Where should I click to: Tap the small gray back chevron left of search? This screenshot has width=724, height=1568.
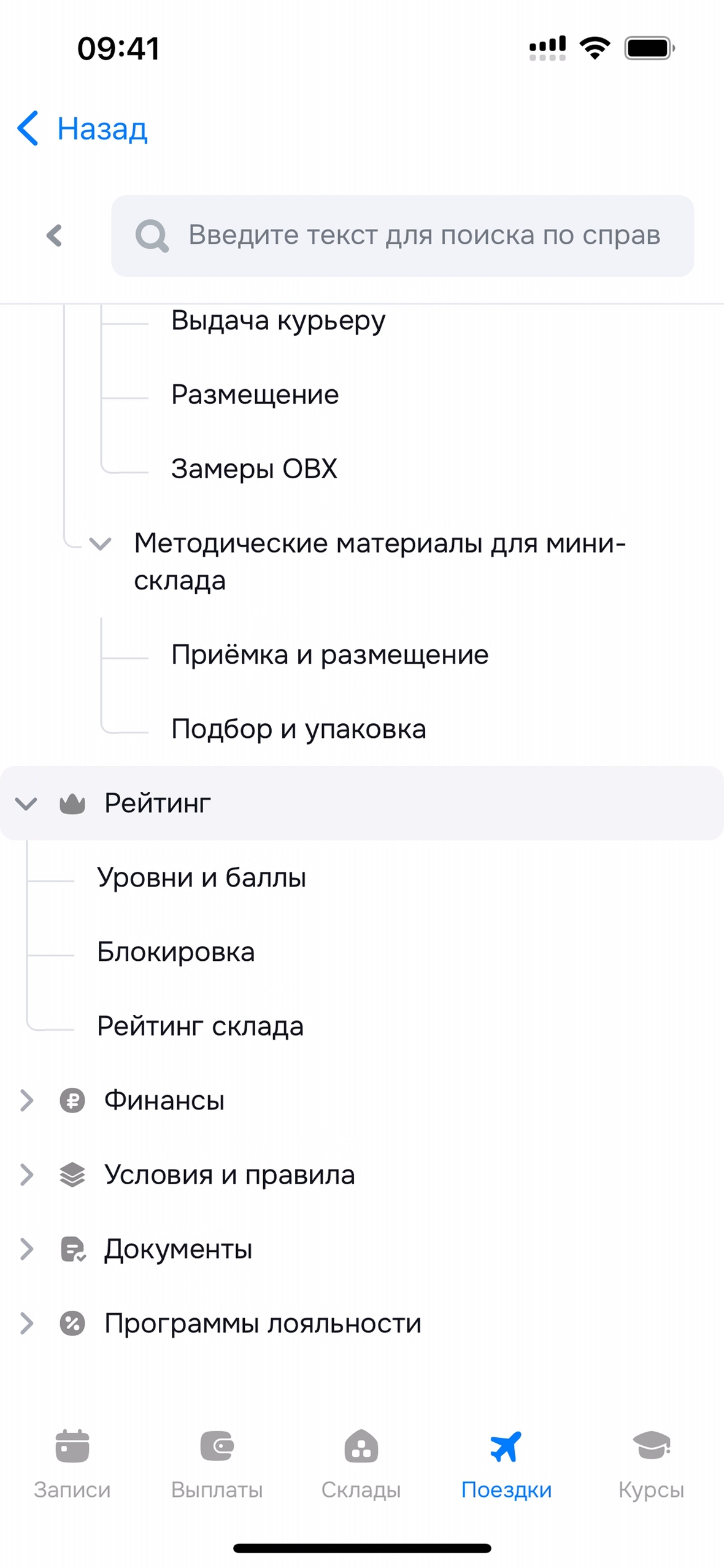pyautogui.click(x=54, y=235)
